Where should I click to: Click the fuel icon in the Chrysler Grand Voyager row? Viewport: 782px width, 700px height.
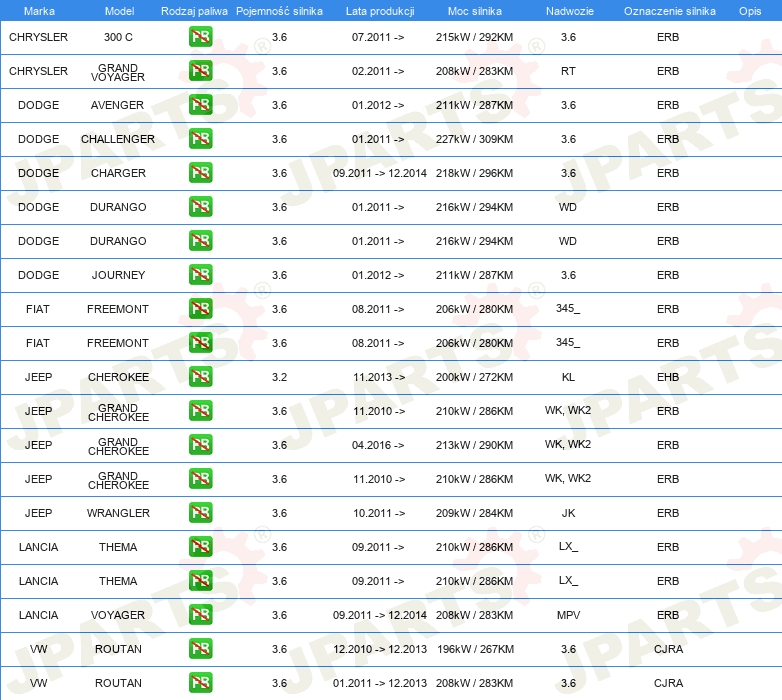[200, 71]
